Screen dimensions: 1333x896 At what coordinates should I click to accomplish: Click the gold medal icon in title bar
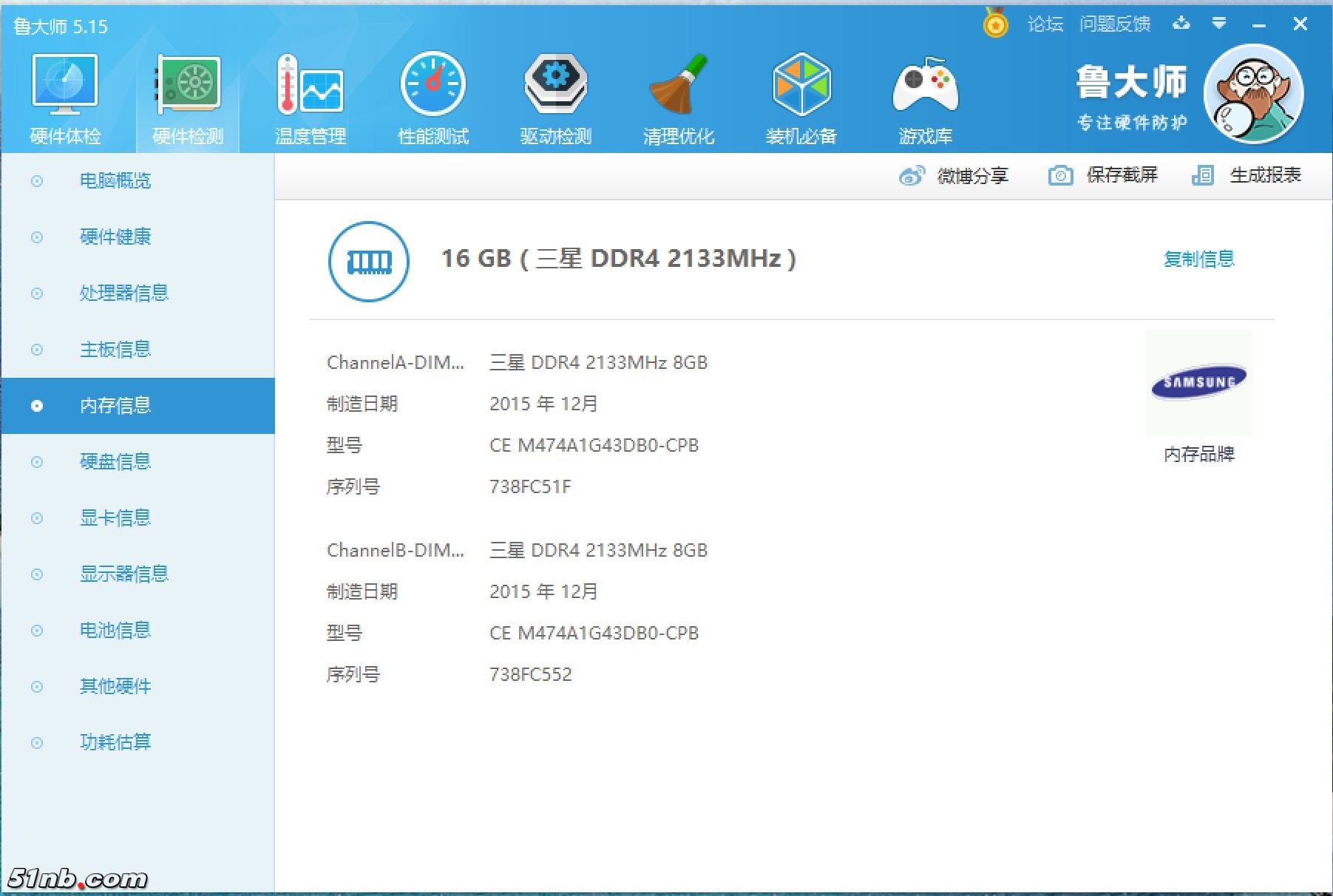pos(995,24)
